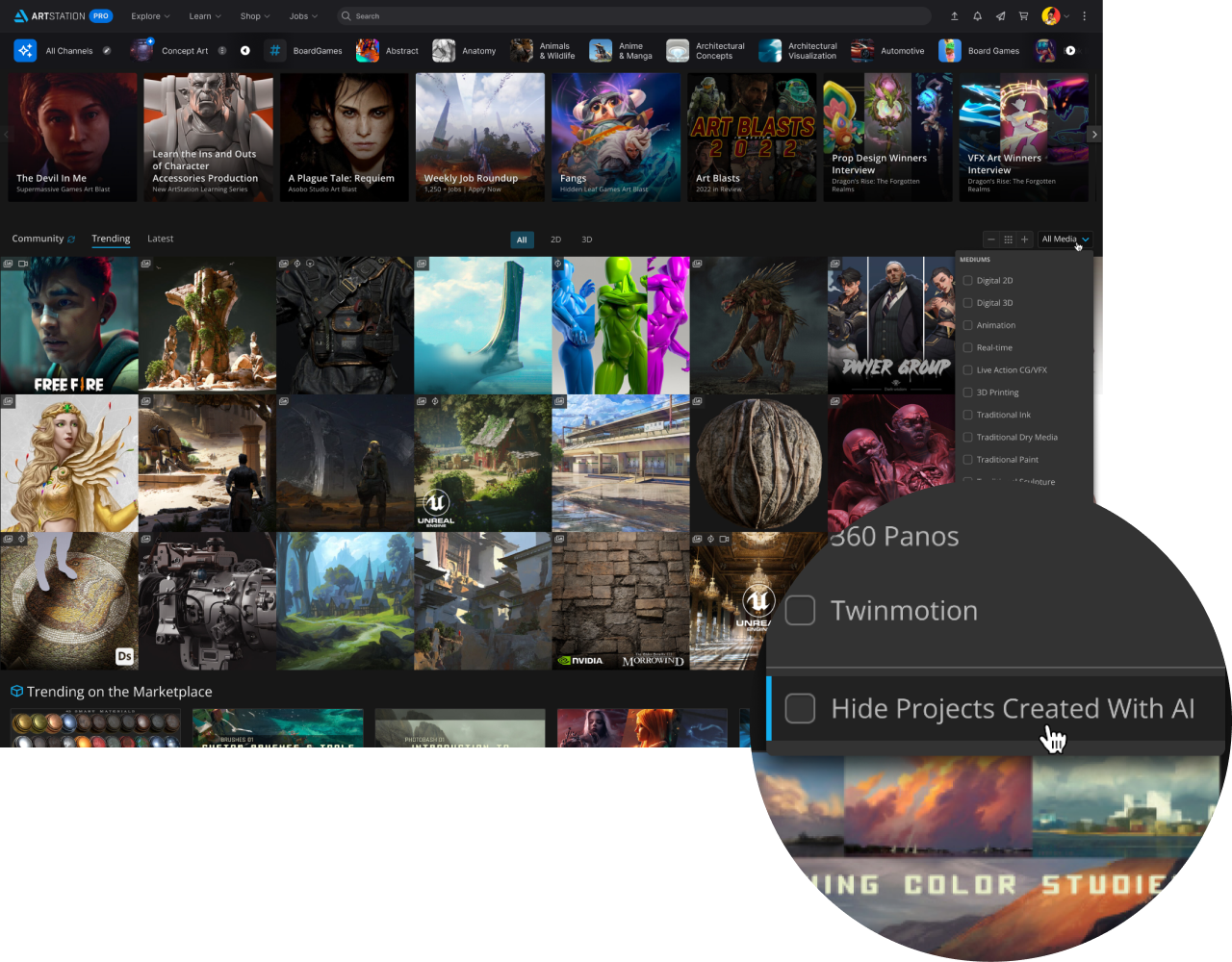Check the Live Action CG/VFX medium
Screen dimensions: 1232x962
968,369
